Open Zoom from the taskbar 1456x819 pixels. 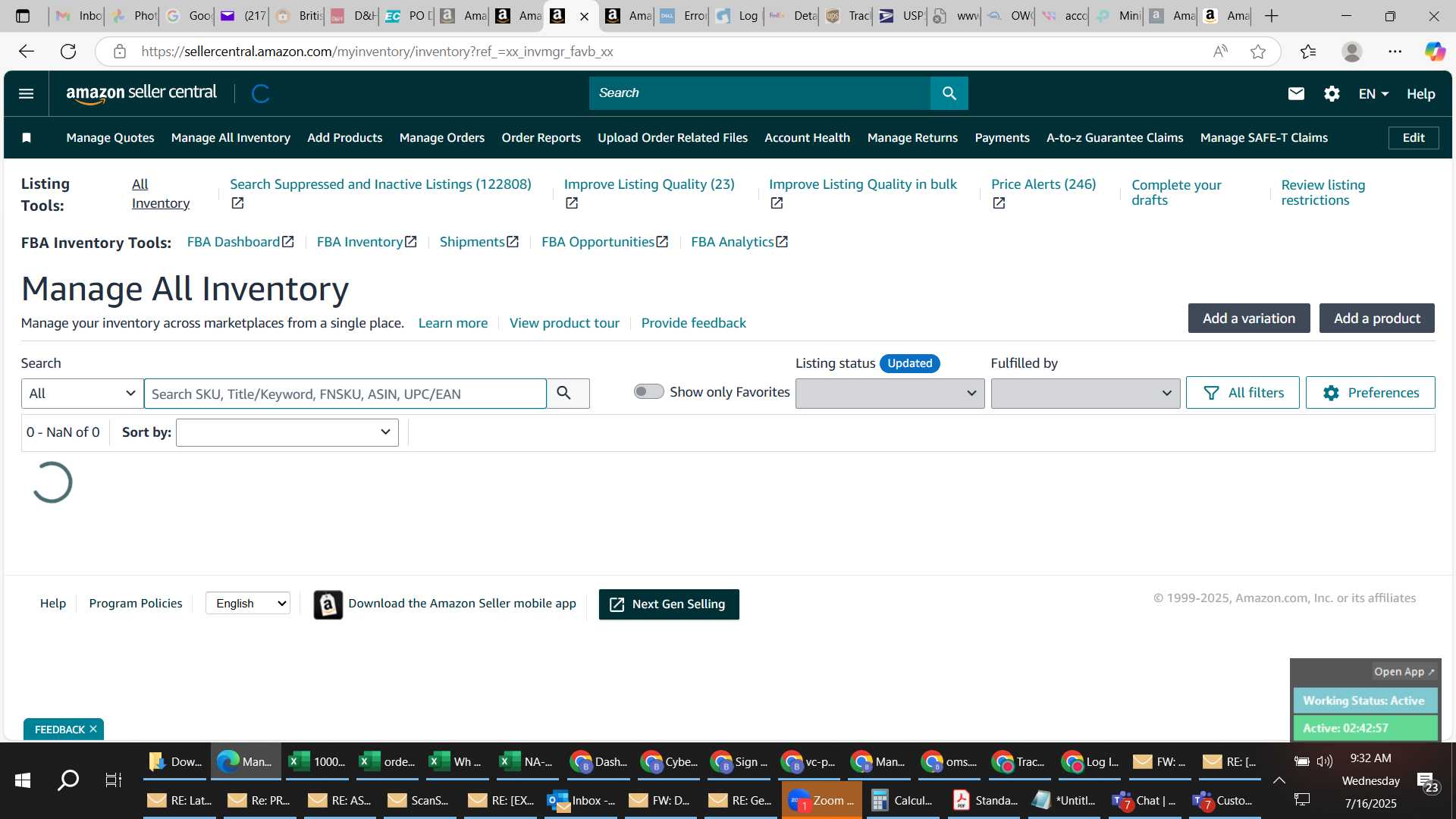click(821, 800)
